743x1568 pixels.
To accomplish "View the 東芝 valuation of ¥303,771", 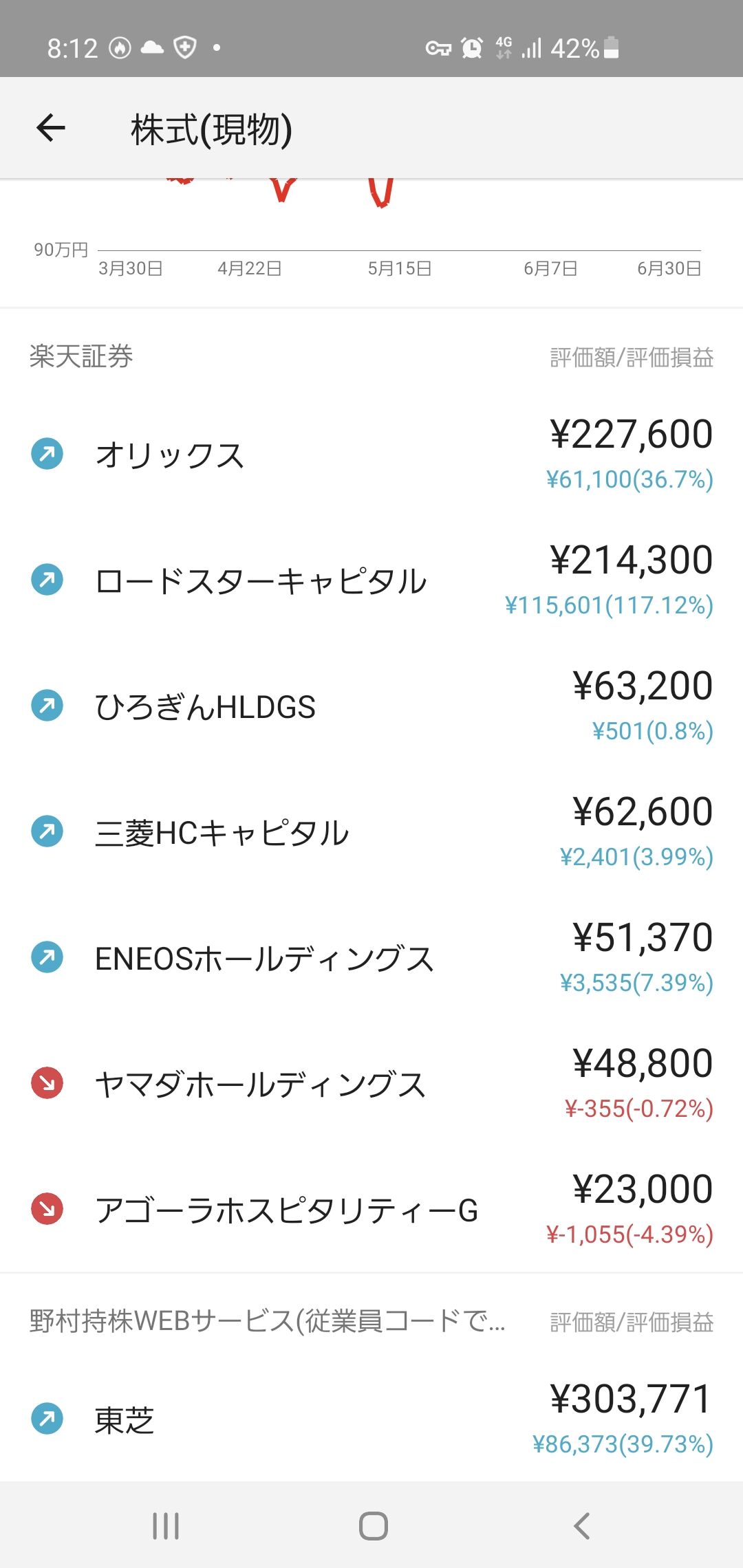I will pyautogui.click(x=631, y=1400).
